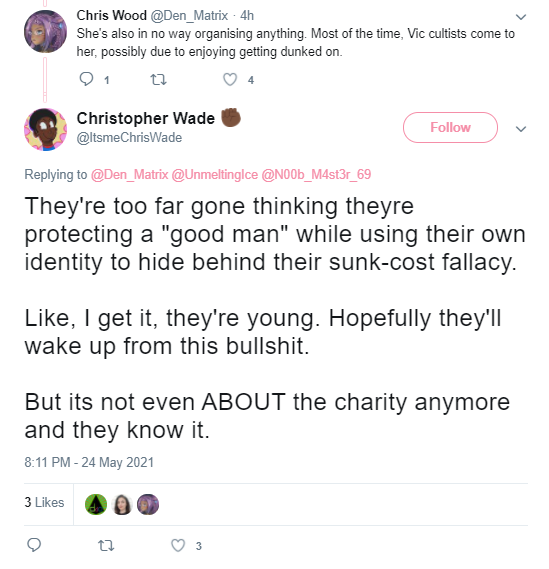Screen dimensions: 549x569
Task: Open Christopher Wade's profile avatar
Action: click(45, 130)
